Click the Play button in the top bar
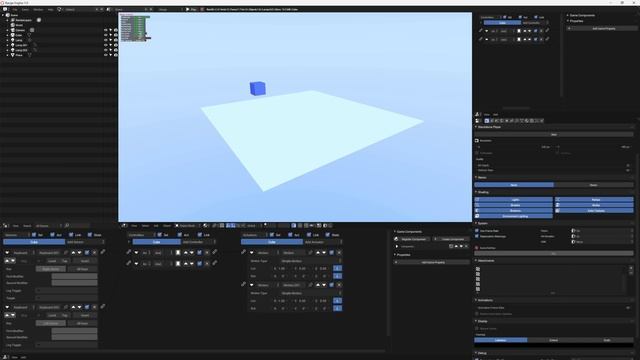640x360 pixels. click(x=191, y=9)
